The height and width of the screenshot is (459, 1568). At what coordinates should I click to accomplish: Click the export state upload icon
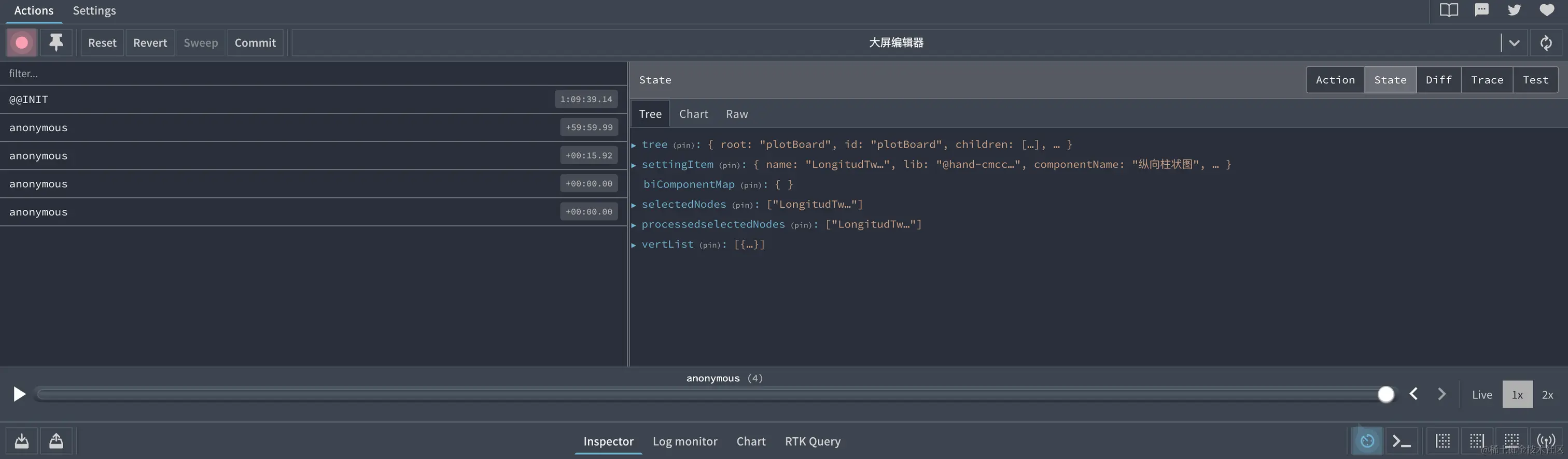56,441
